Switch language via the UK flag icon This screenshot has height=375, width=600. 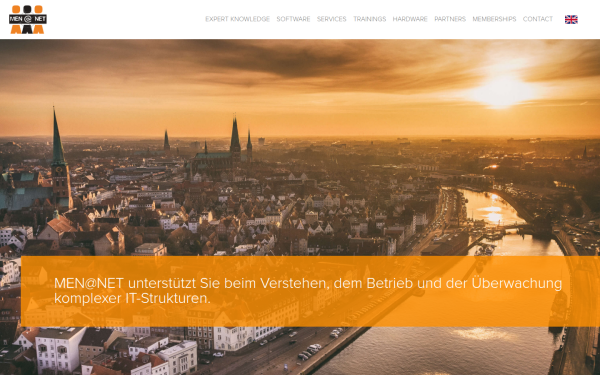(x=571, y=20)
